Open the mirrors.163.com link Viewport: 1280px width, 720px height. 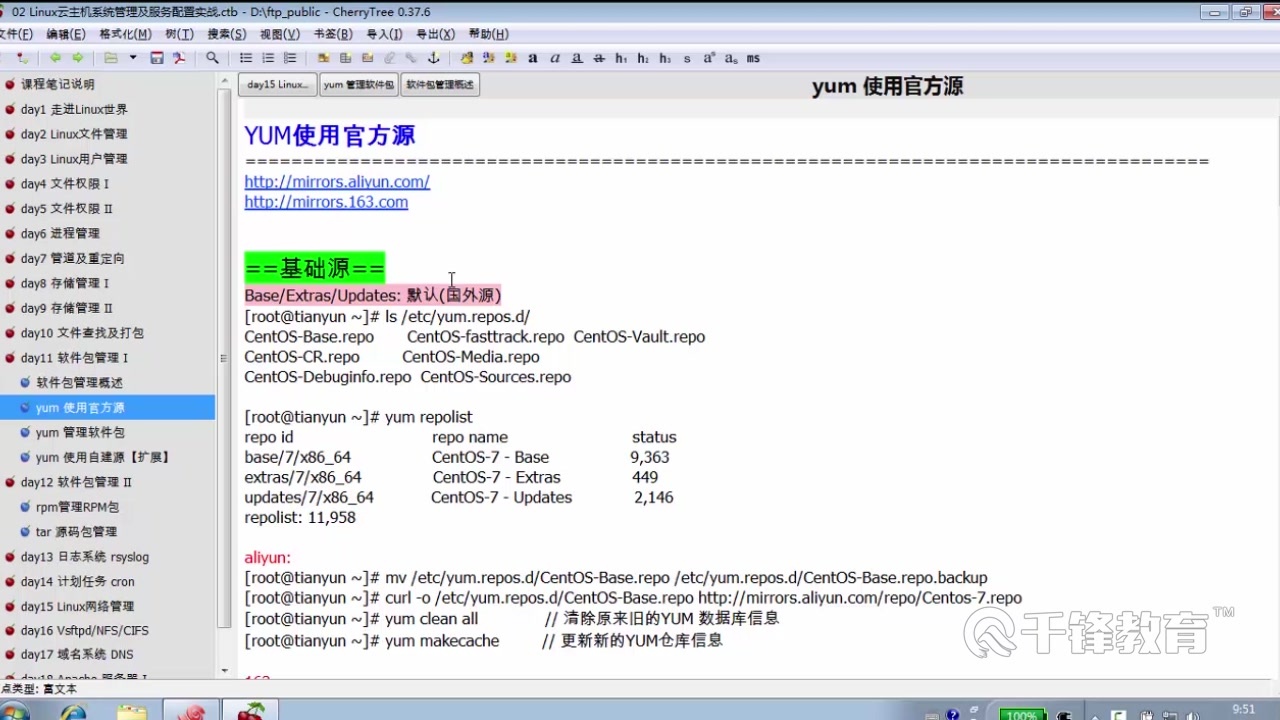pos(326,202)
